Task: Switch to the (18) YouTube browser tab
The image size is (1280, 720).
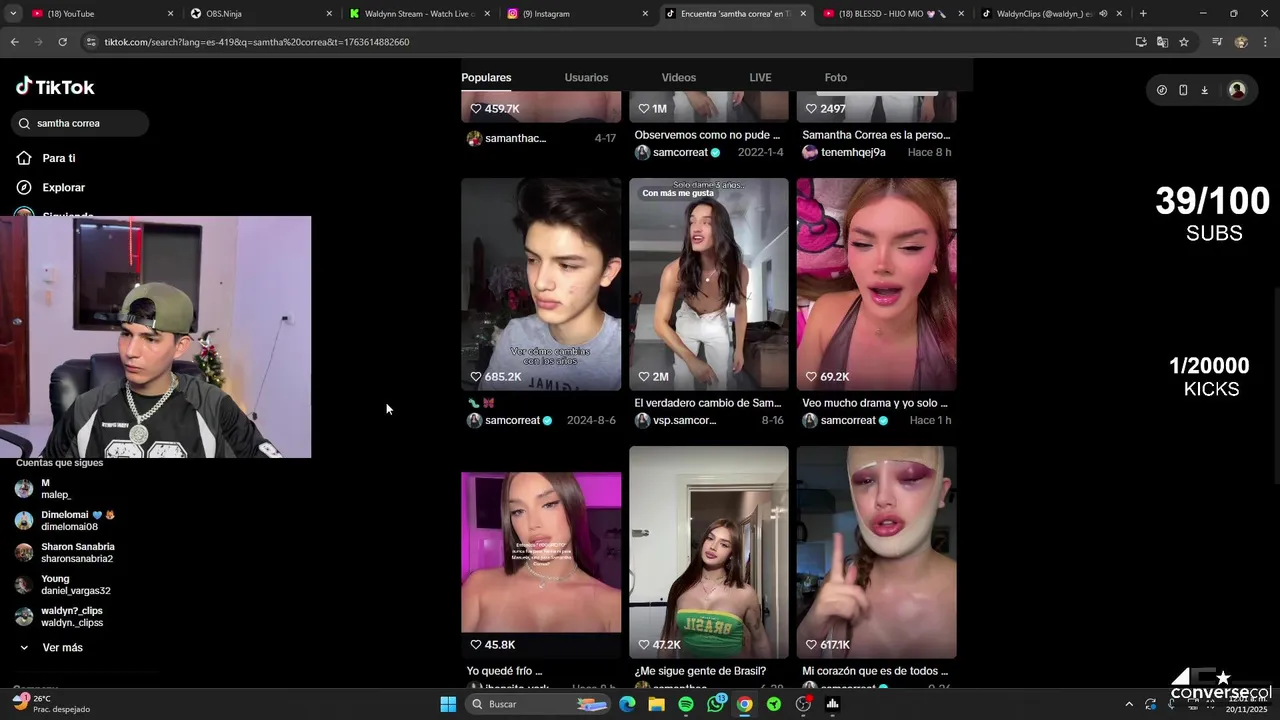Action: click(x=102, y=14)
